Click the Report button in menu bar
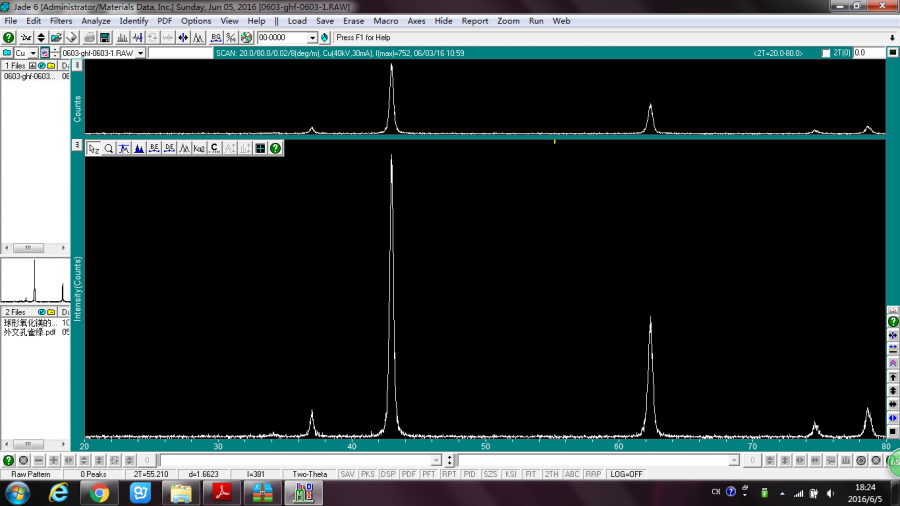This screenshot has width=900, height=506. 475,21
